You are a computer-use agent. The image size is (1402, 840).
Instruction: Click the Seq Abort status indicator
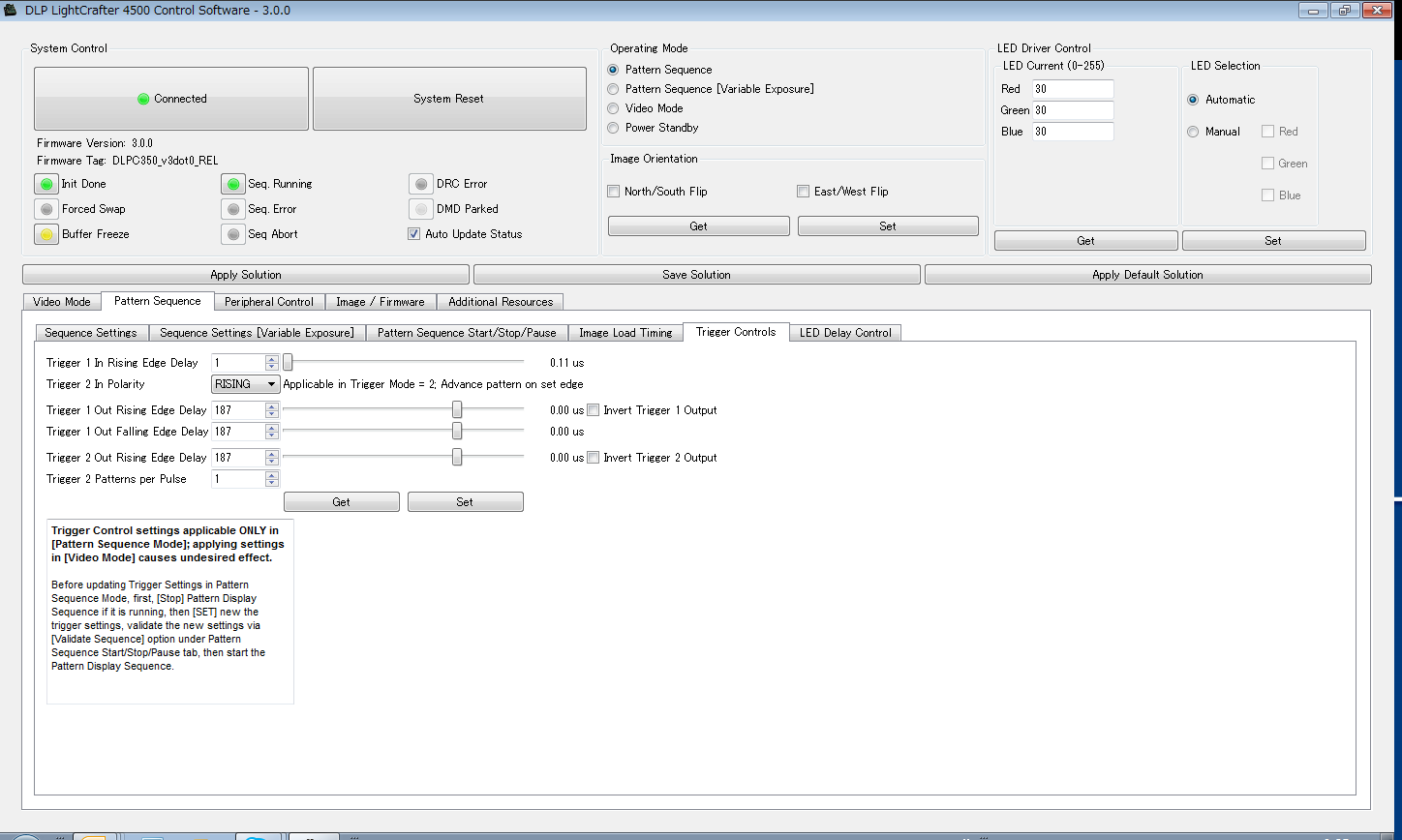pyautogui.click(x=232, y=234)
